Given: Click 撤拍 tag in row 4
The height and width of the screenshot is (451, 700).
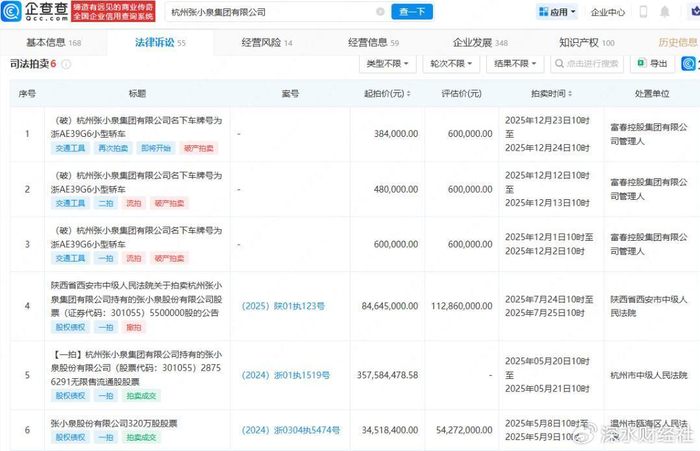Looking at the screenshot, I should pyautogui.click(x=133, y=327).
